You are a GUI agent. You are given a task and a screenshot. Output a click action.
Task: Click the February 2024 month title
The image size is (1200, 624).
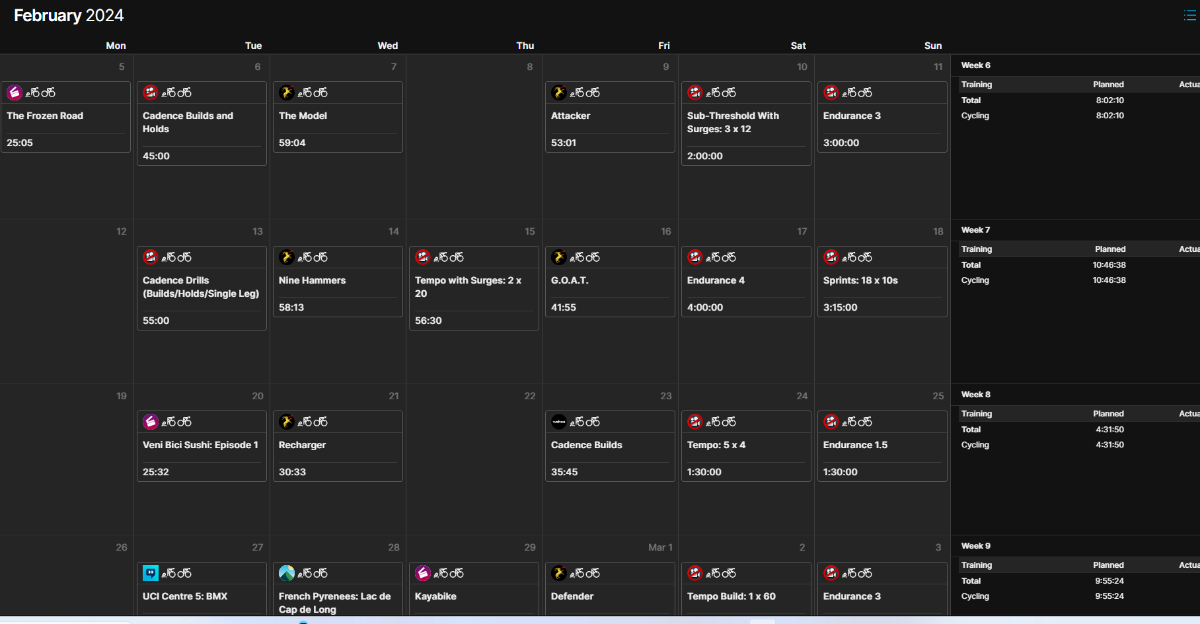[x=68, y=15]
